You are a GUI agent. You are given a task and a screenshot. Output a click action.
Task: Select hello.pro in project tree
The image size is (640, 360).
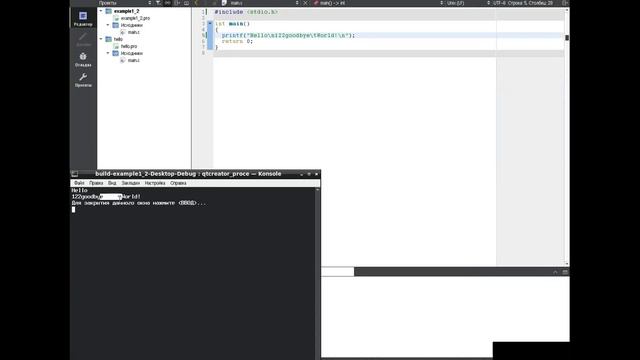[129, 46]
